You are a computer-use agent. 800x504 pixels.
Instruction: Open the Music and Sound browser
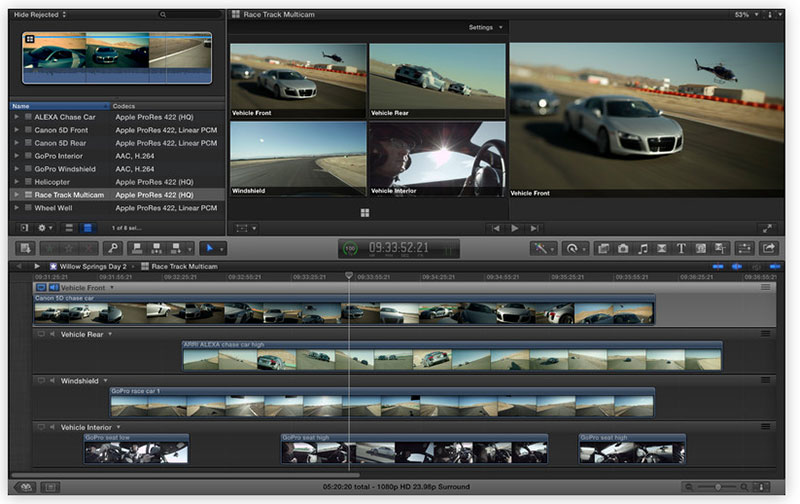(x=643, y=248)
